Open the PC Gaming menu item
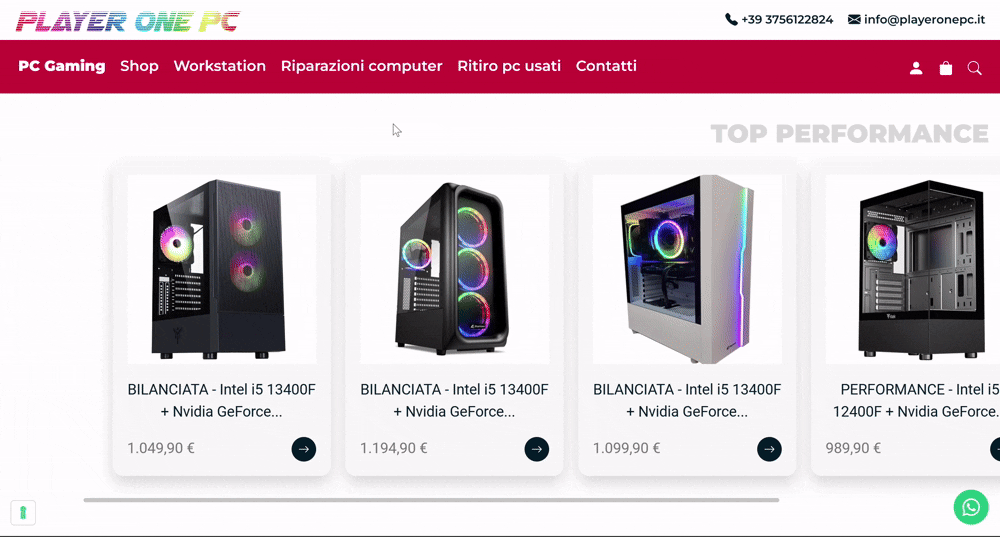 pyautogui.click(x=62, y=66)
